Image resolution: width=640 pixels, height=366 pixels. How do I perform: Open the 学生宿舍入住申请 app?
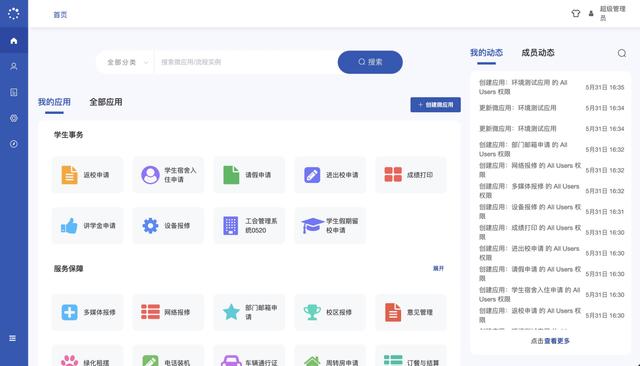pos(168,175)
